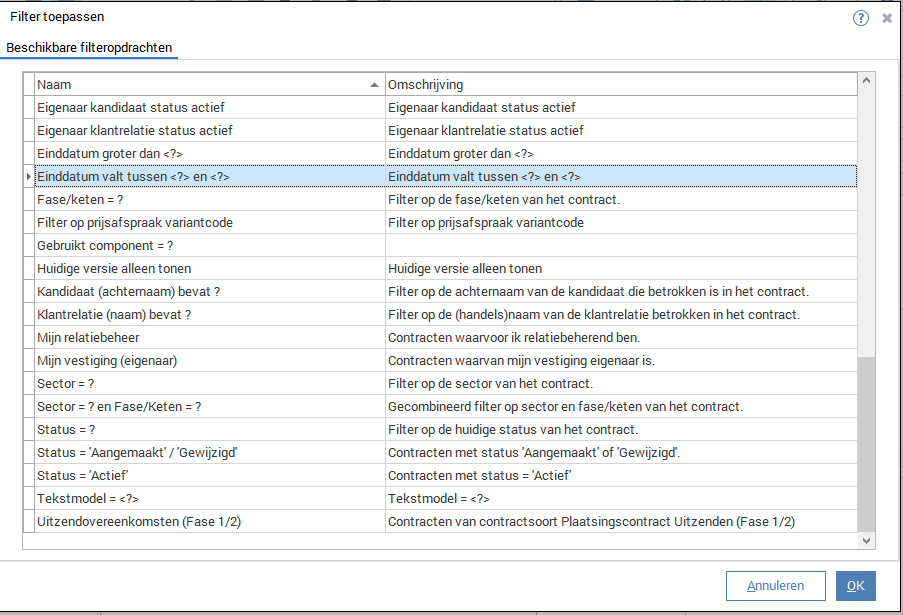
Task: Select the 'Einddatum groter dan <?>' filter
Action: point(109,153)
